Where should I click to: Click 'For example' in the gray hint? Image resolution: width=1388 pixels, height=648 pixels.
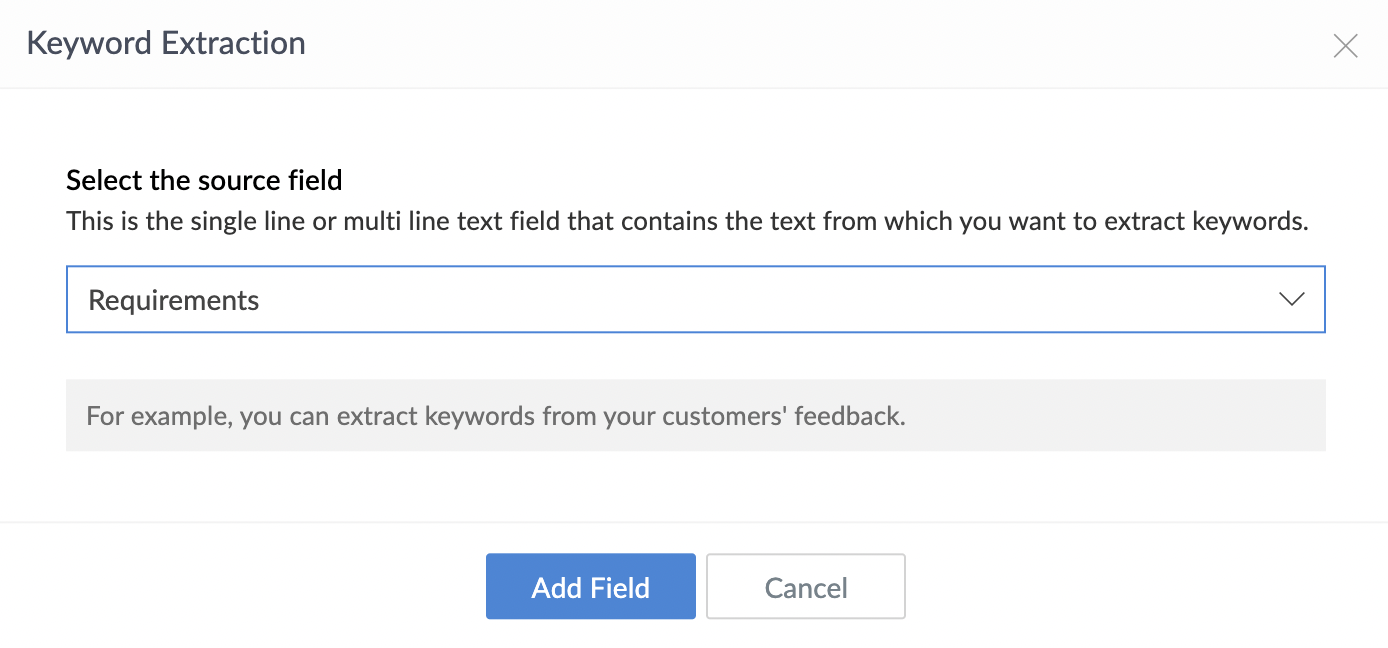(158, 416)
